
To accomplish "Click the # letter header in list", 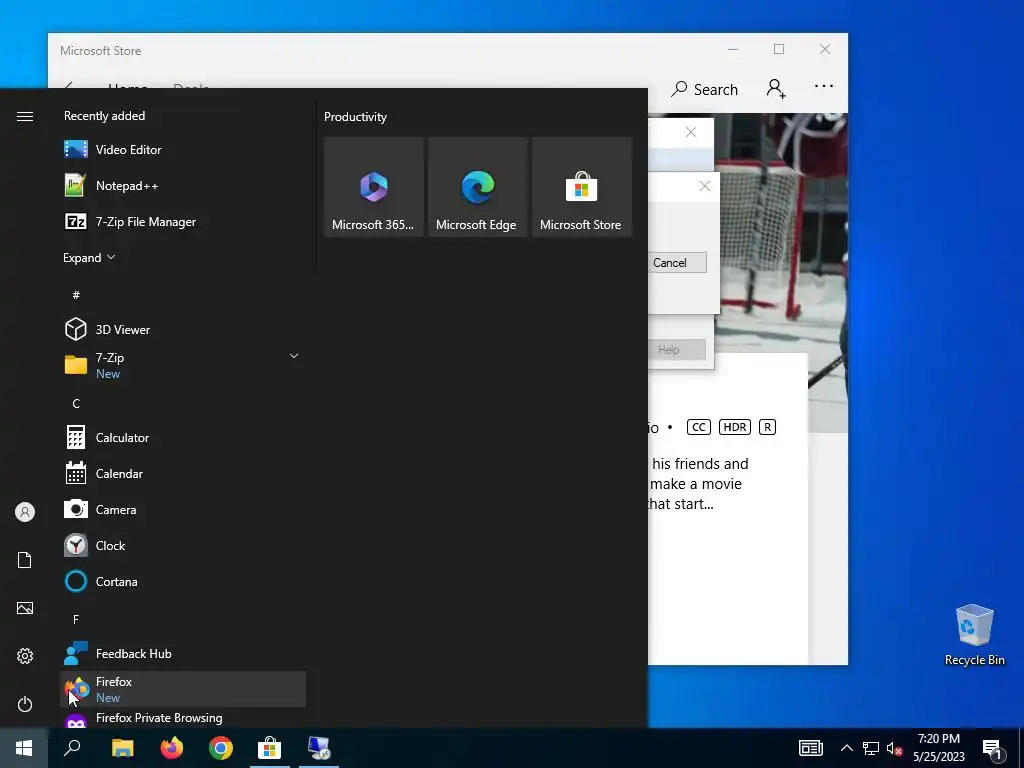I will coord(76,295).
